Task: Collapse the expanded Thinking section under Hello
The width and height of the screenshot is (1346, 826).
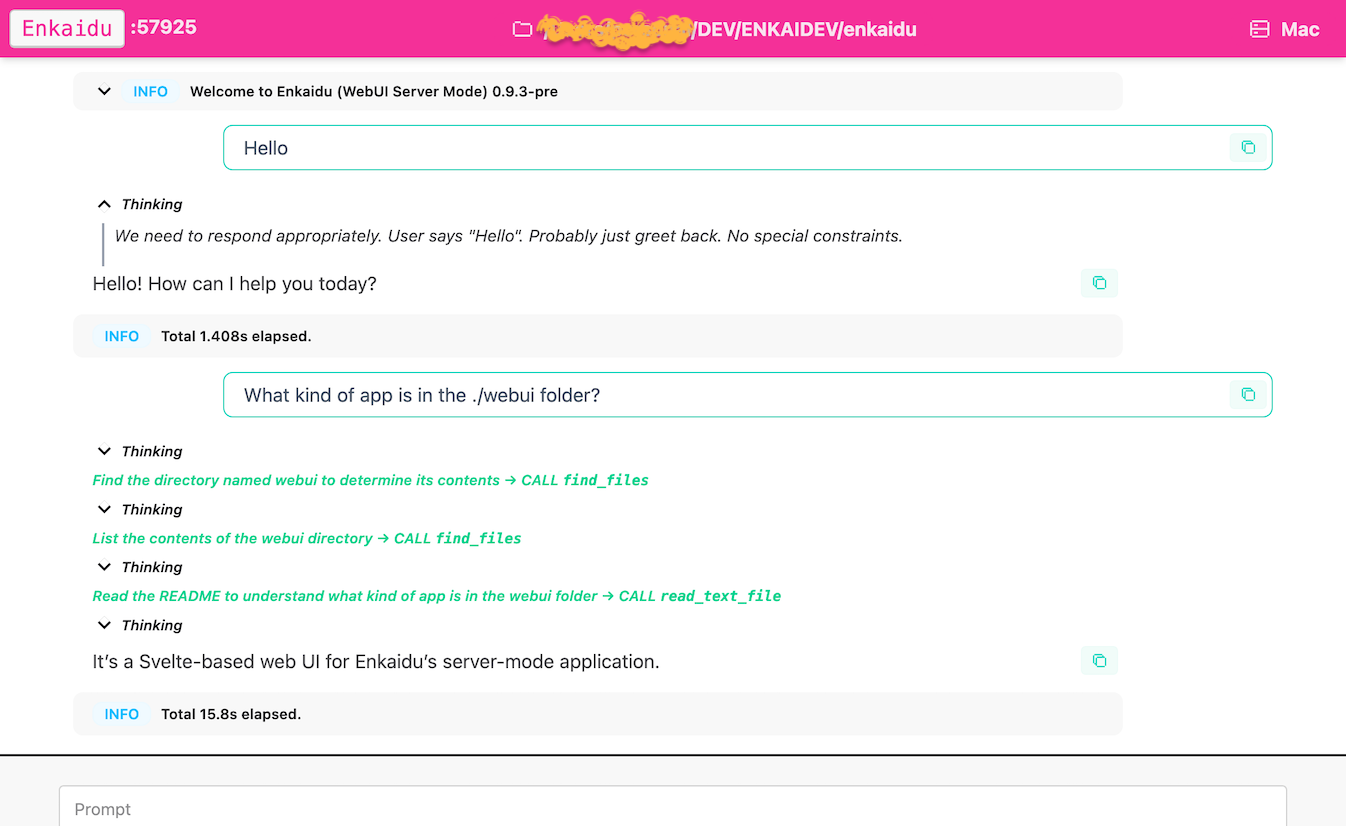Action: point(104,204)
